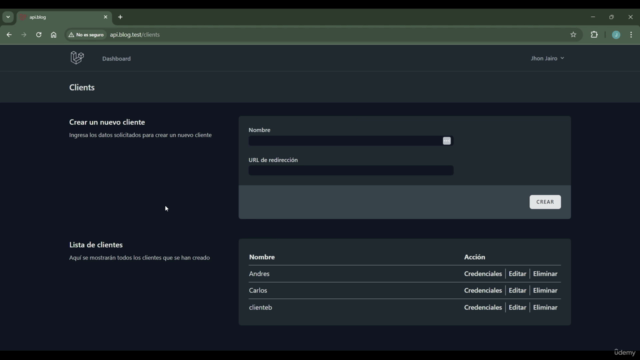Click the 'Clients' page heading

pyautogui.click(x=82, y=87)
